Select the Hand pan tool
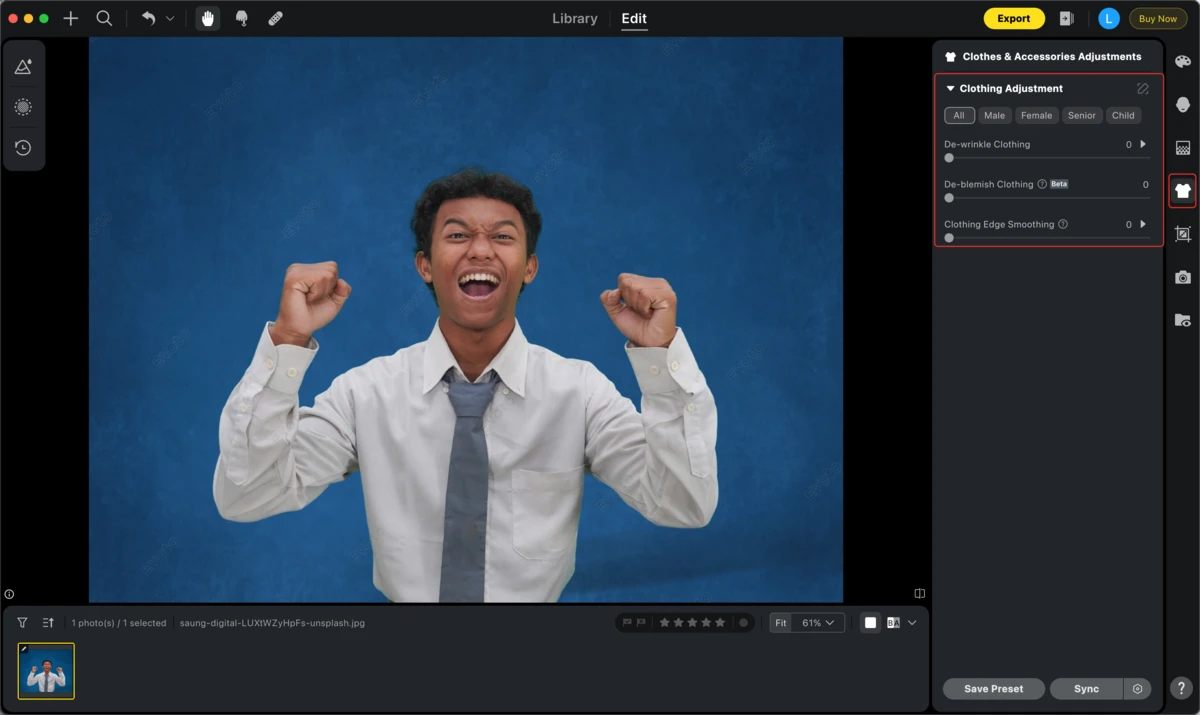This screenshot has height=715, width=1200. tap(208, 18)
